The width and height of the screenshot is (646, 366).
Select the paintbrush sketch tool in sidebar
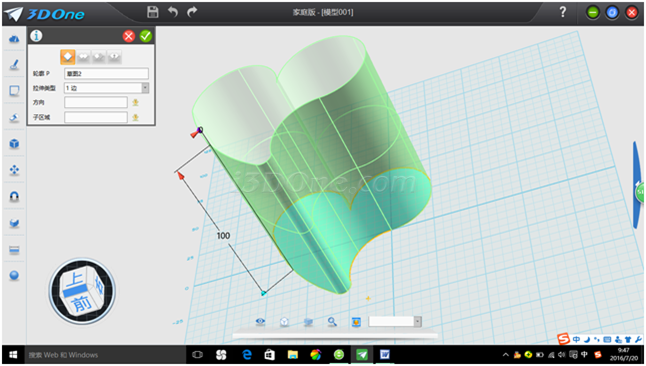(14, 64)
